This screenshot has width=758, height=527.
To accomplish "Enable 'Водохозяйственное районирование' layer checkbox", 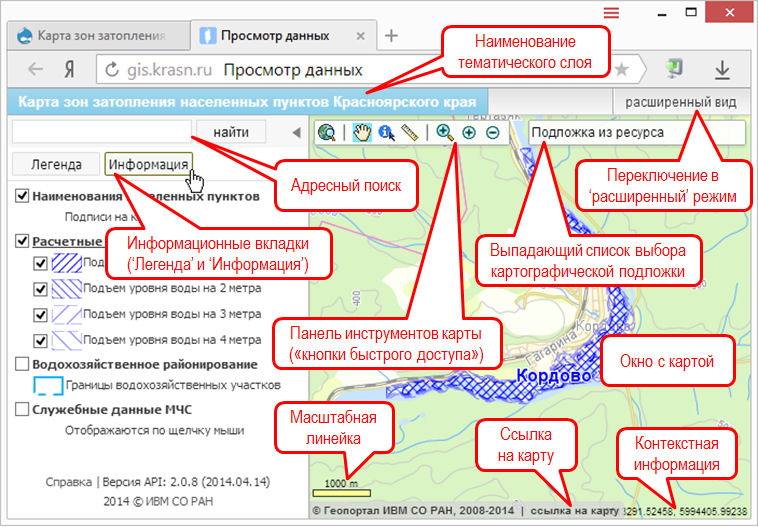I will tap(23, 364).
